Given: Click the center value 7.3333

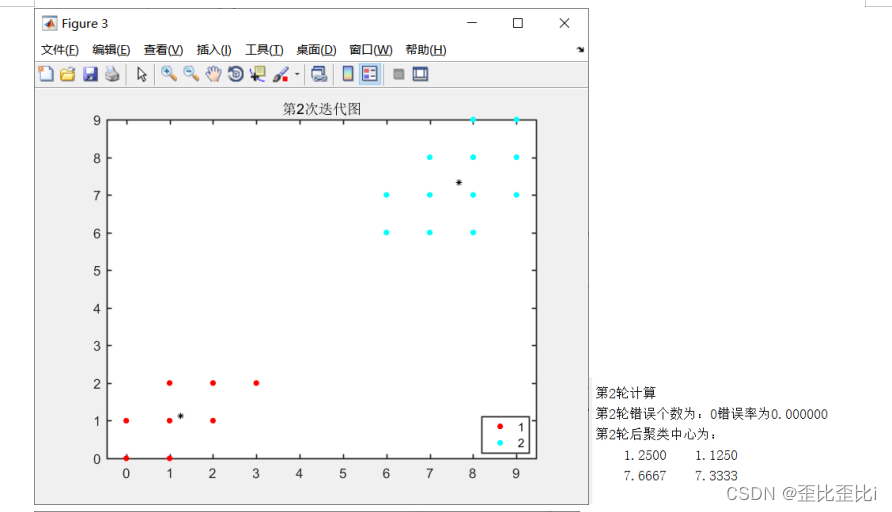Looking at the screenshot, I should coord(716,476).
